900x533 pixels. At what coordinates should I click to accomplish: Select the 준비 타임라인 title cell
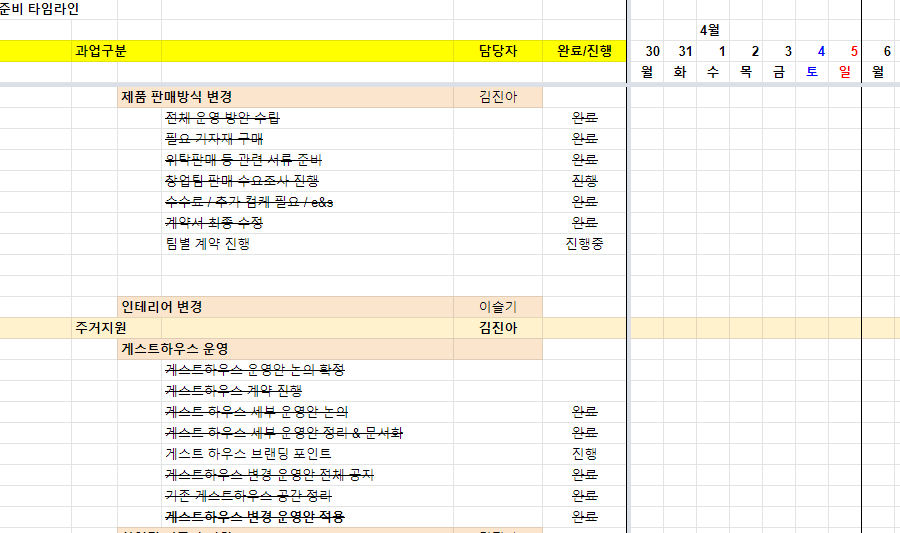pyautogui.click(x=39, y=9)
